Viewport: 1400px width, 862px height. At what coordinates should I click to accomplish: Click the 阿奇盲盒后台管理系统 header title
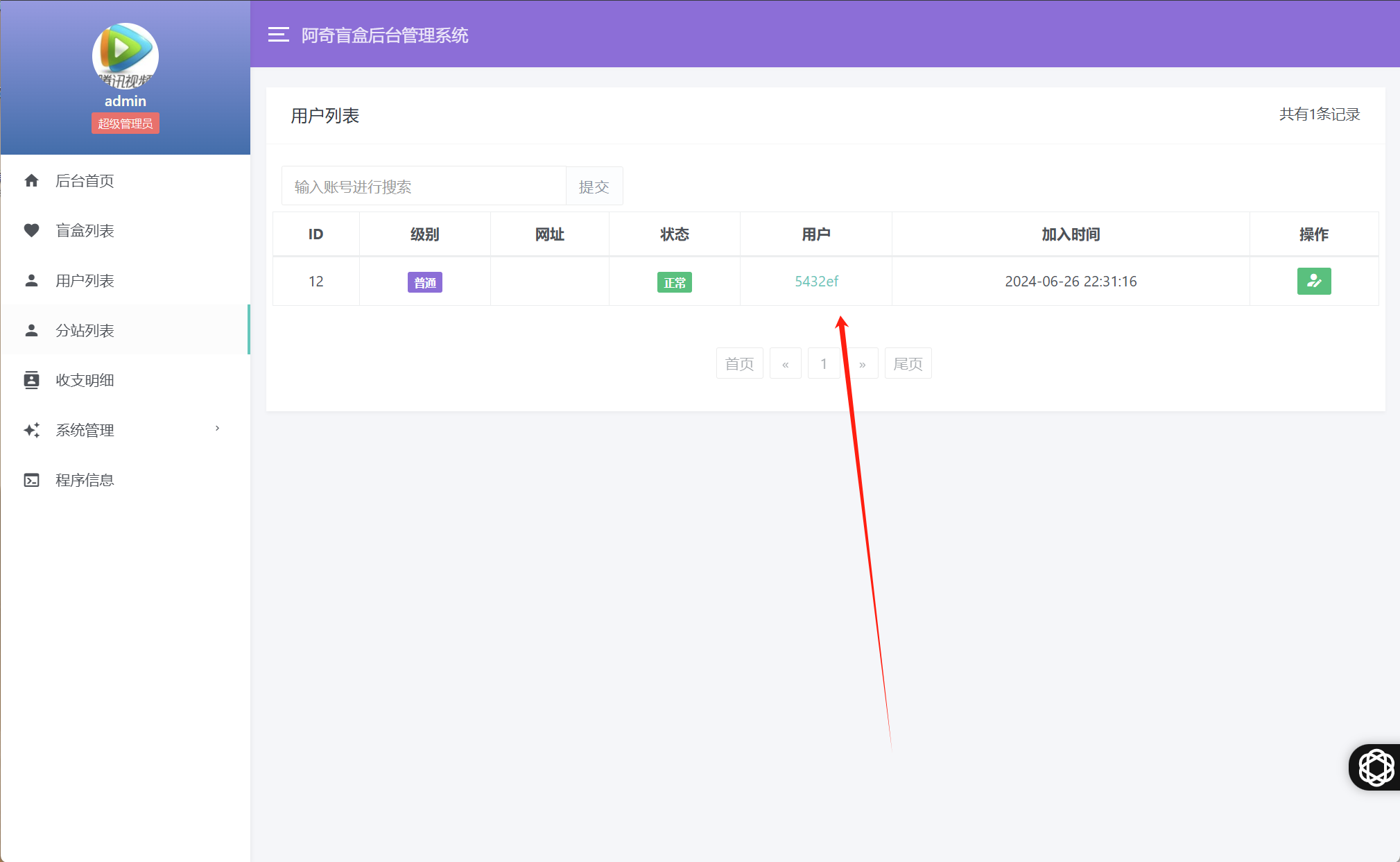point(385,35)
